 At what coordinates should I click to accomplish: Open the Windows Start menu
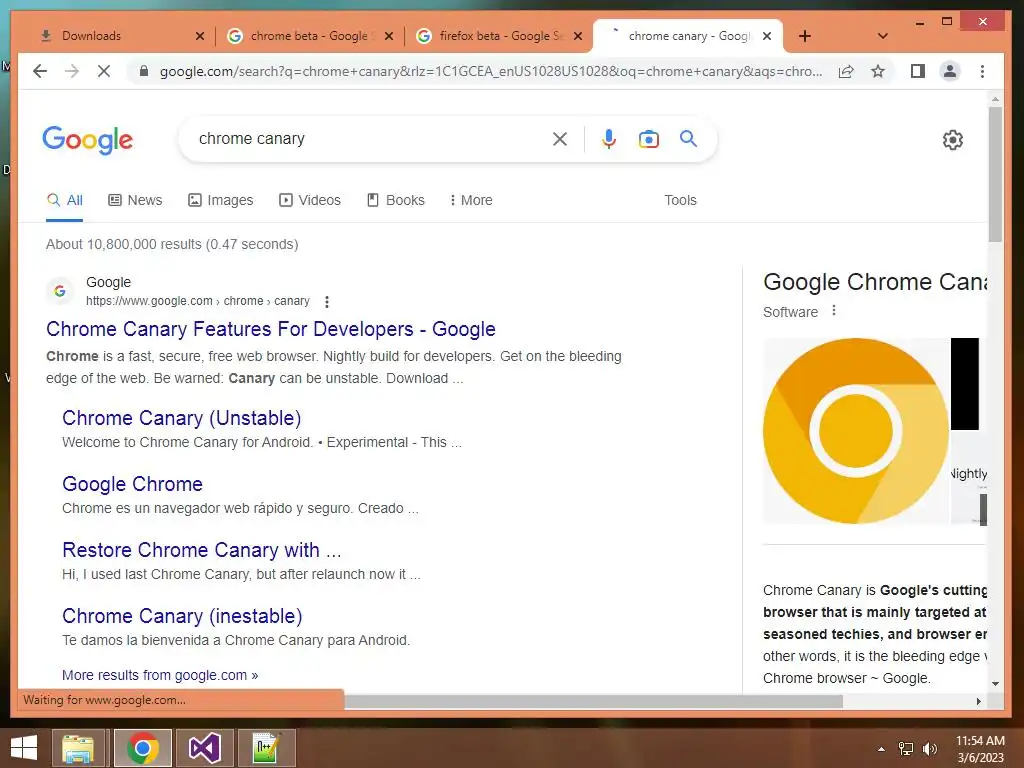coord(24,748)
